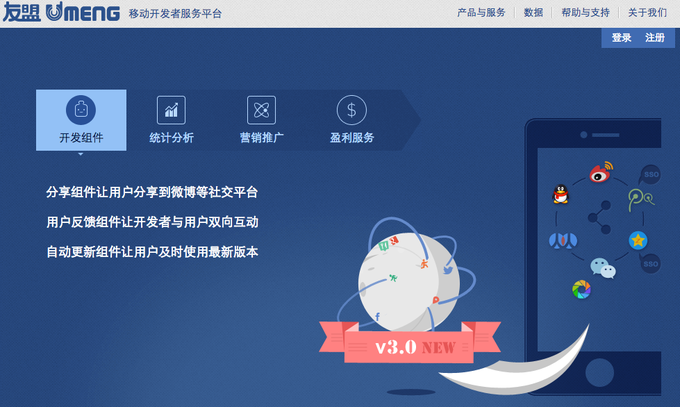Tap the QQ penguin icon
The height and width of the screenshot is (407, 680).
tap(560, 194)
